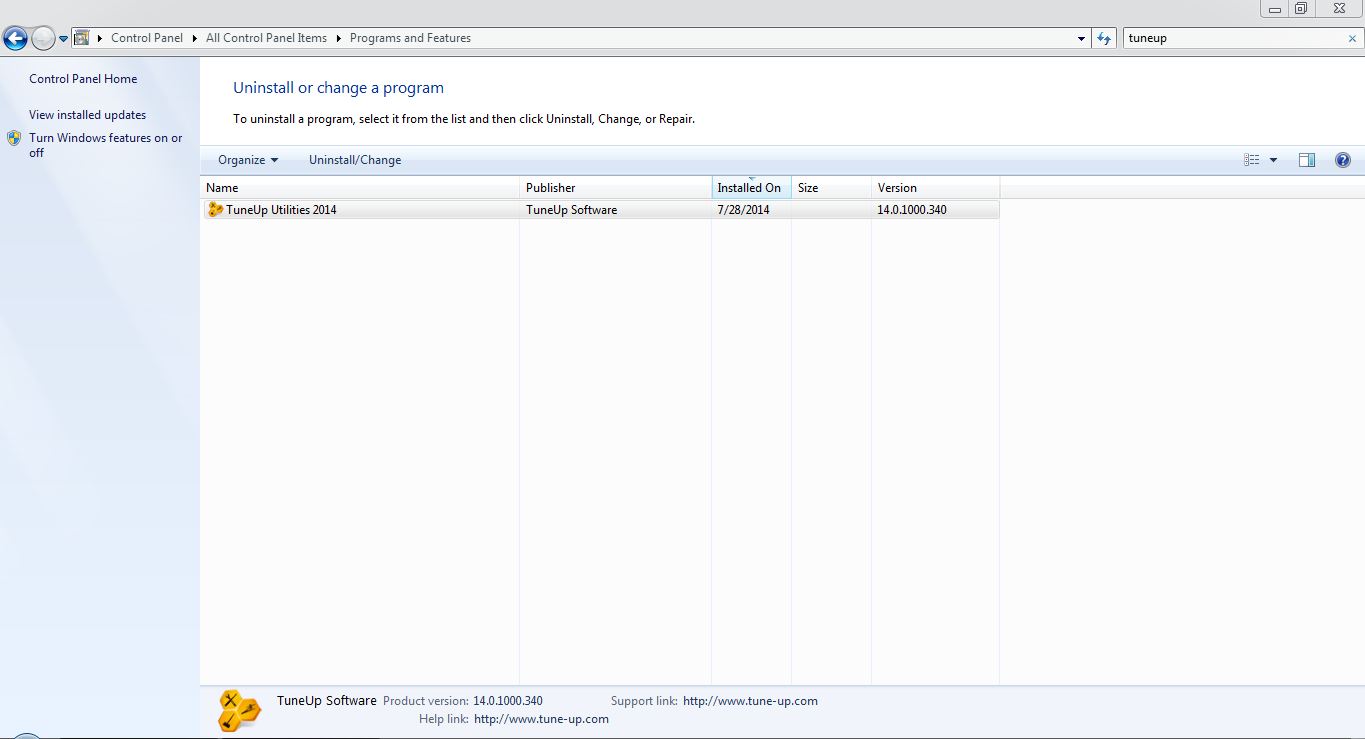The image size is (1365, 739).
Task: Click the TuneUp Utilities 2014 row icon
Action: tap(215, 210)
